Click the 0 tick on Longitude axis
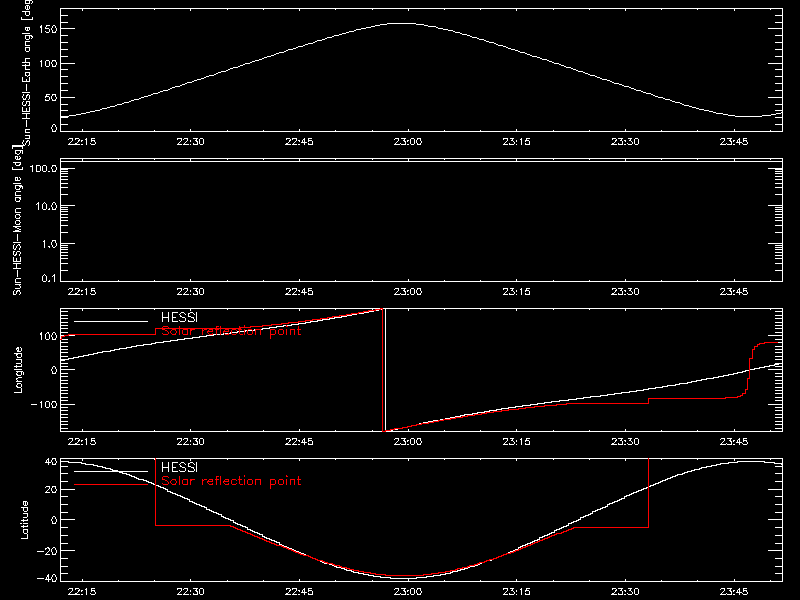Screen dimensions: 800x600 [x=54, y=370]
